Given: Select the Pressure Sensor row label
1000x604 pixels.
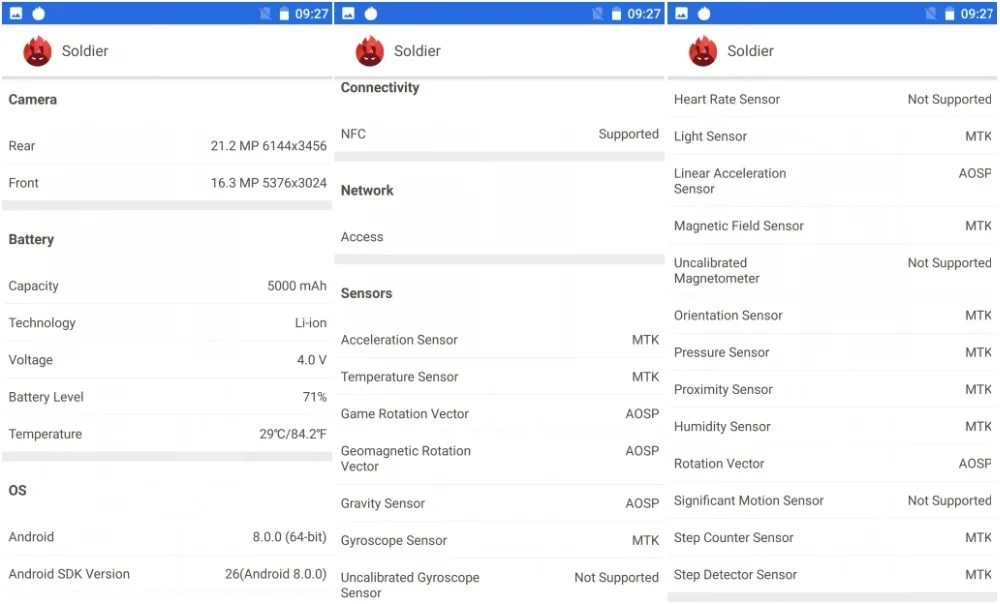Looking at the screenshot, I should pos(721,352).
